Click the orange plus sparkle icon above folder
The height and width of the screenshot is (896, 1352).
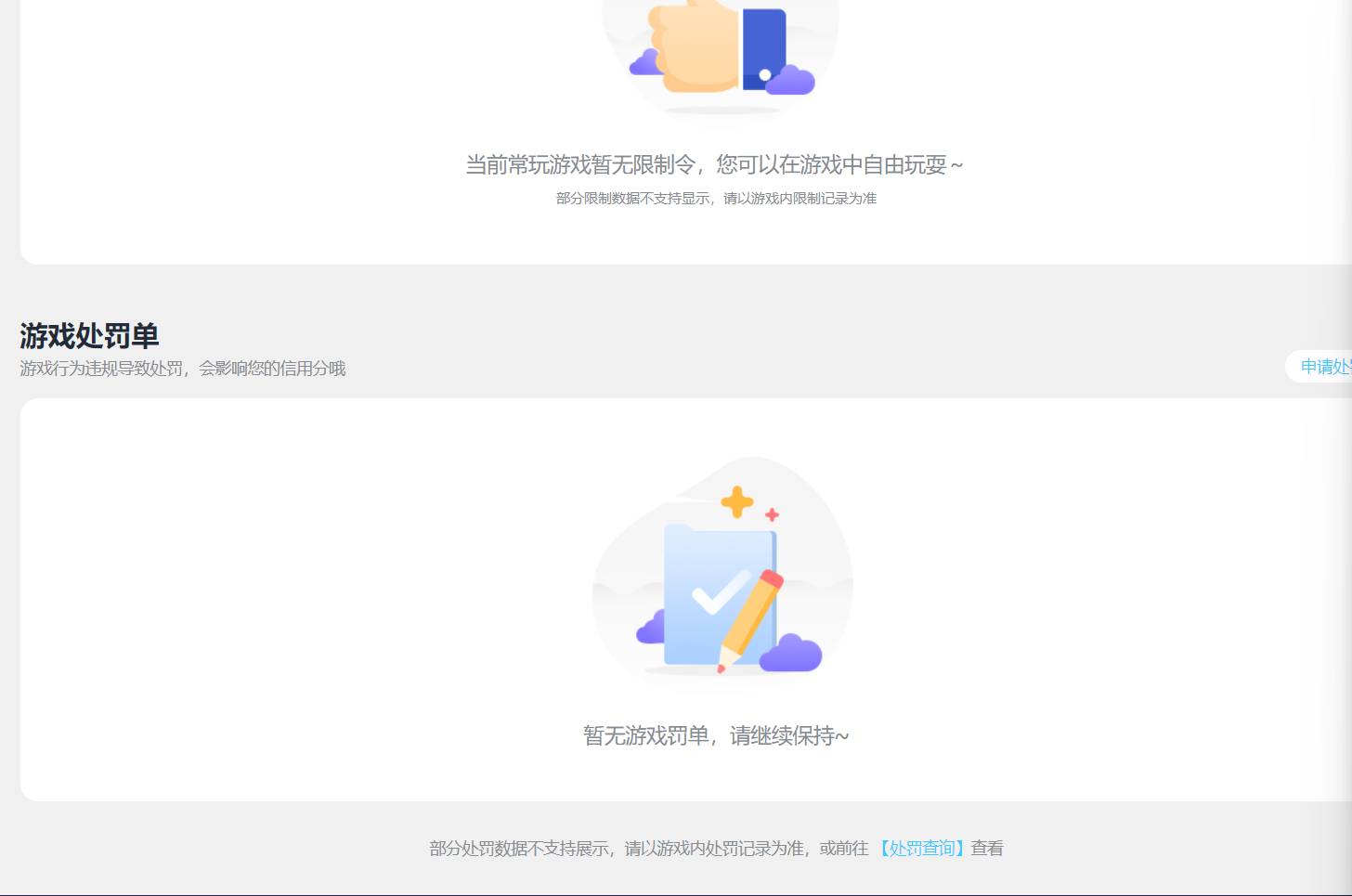pos(738,503)
